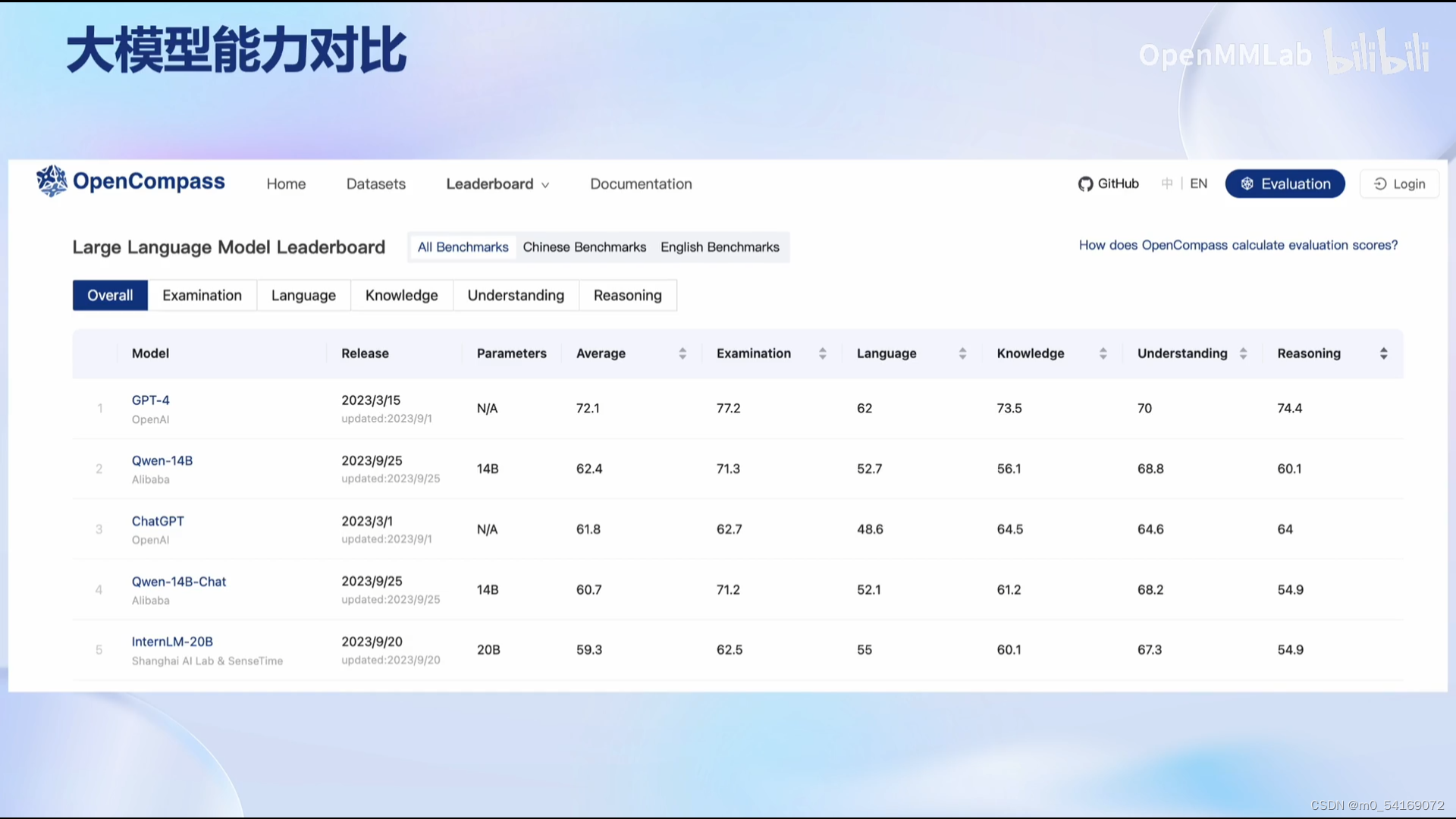Click the evaluation scores explanation link

pyautogui.click(x=1238, y=245)
